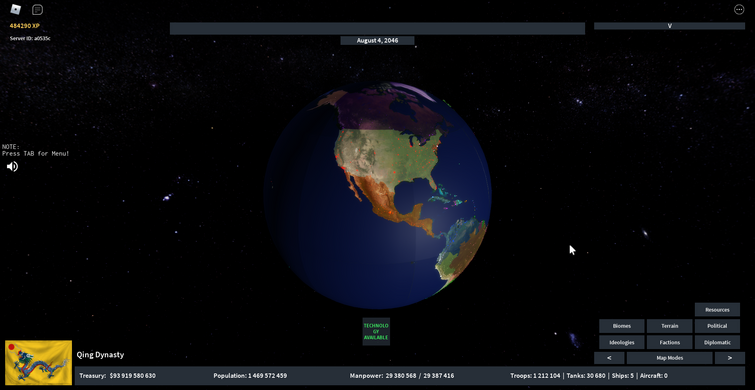Open the Technology Available notification
The height and width of the screenshot is (390, 755).
point(376,331)
